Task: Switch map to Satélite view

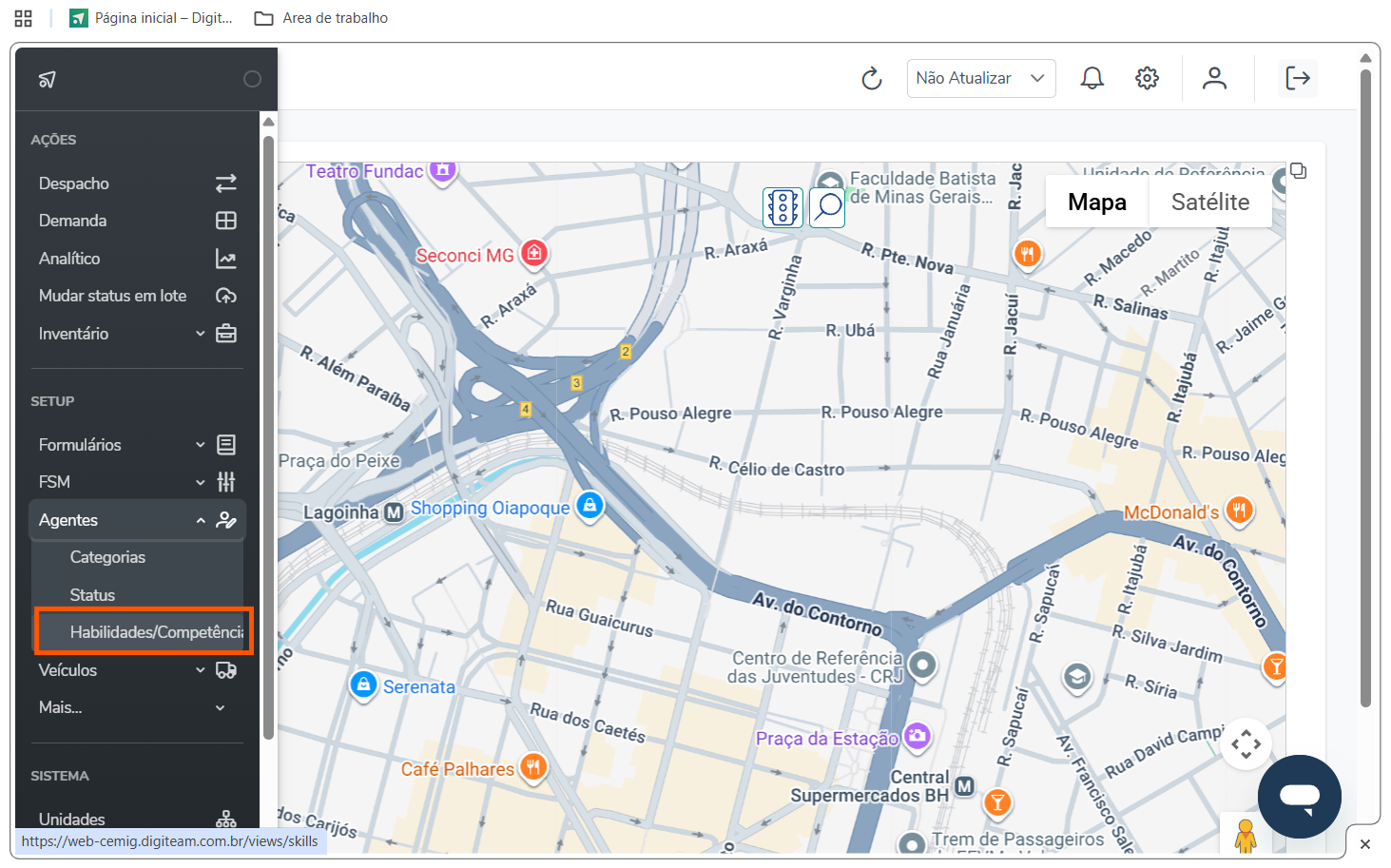Action: [1209, 203]
